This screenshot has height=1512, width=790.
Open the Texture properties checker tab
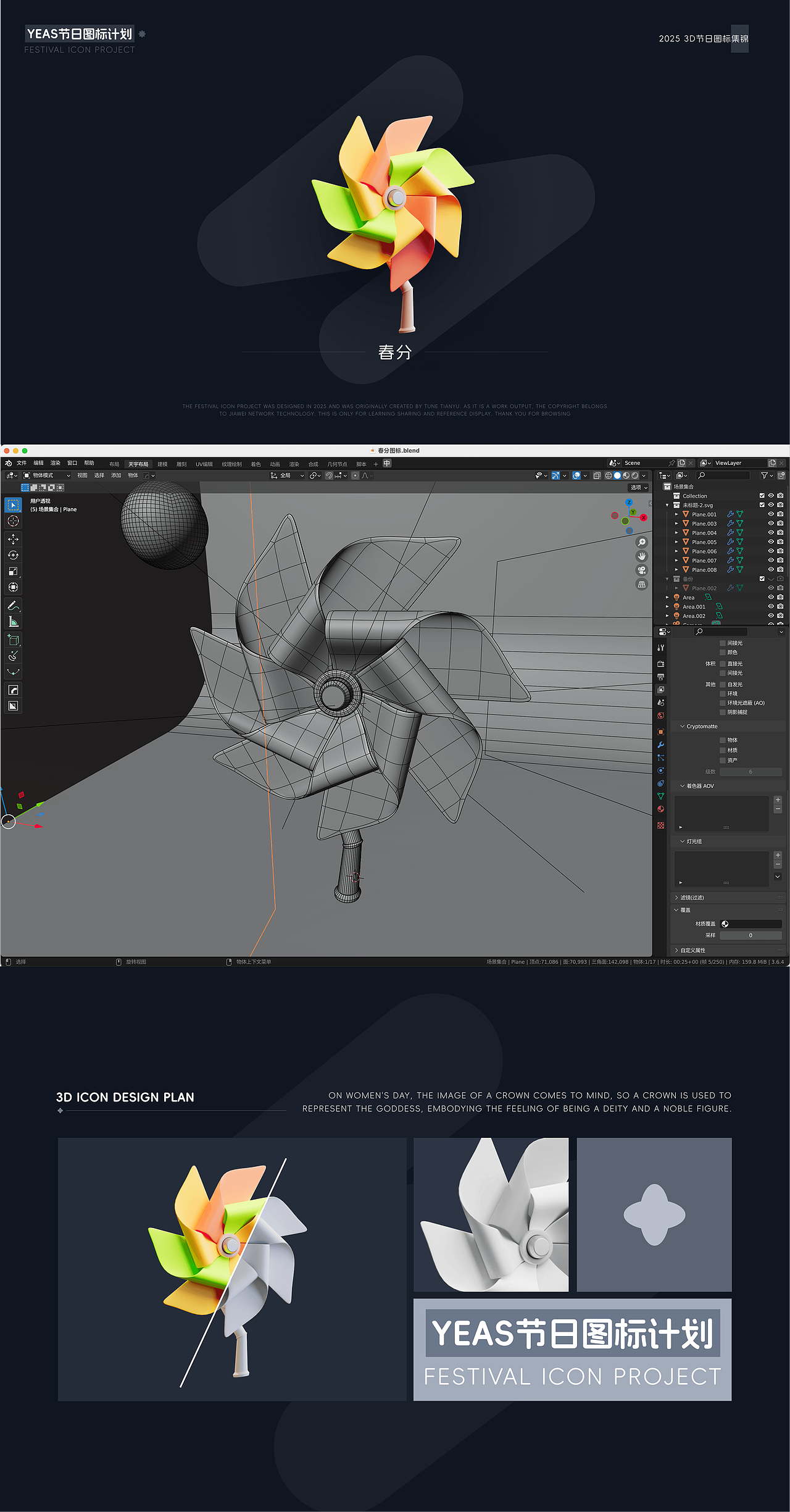[x=661, y=825]
